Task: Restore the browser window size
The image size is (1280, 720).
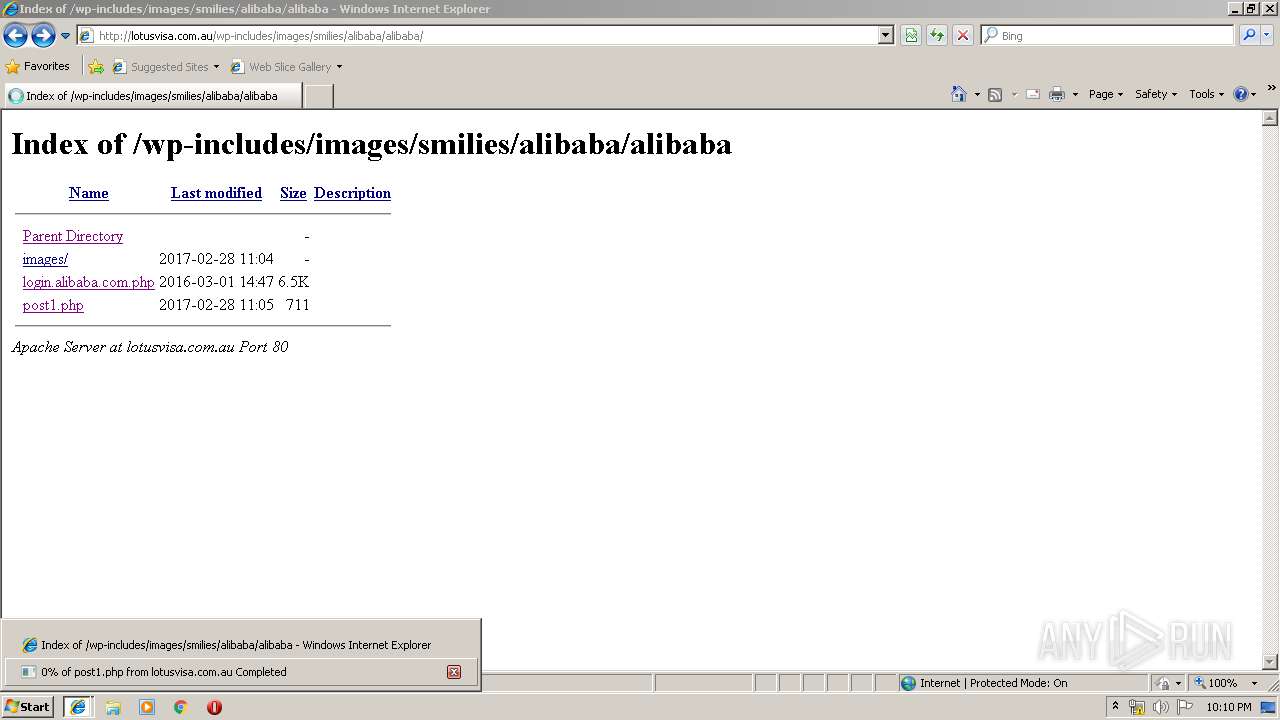Action: tap(1250, 9)
